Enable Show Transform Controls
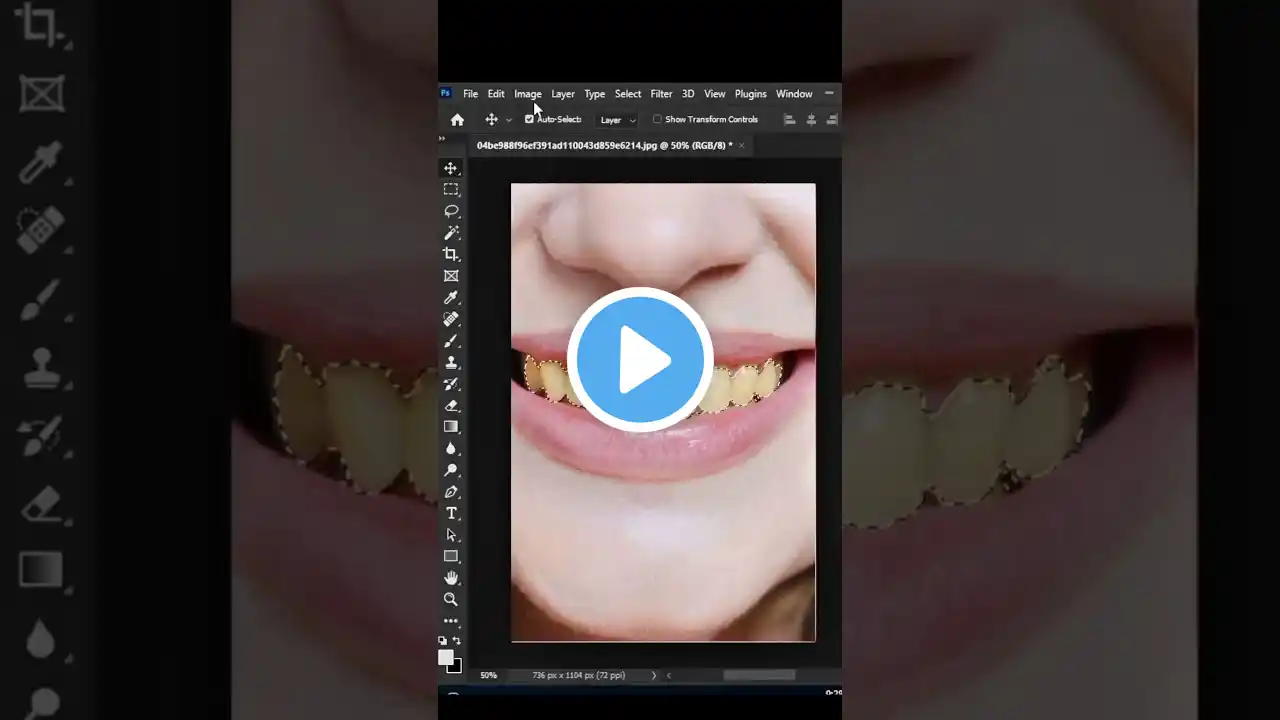Viewport: 1280px width, 720px height. (x=657, y=119)
